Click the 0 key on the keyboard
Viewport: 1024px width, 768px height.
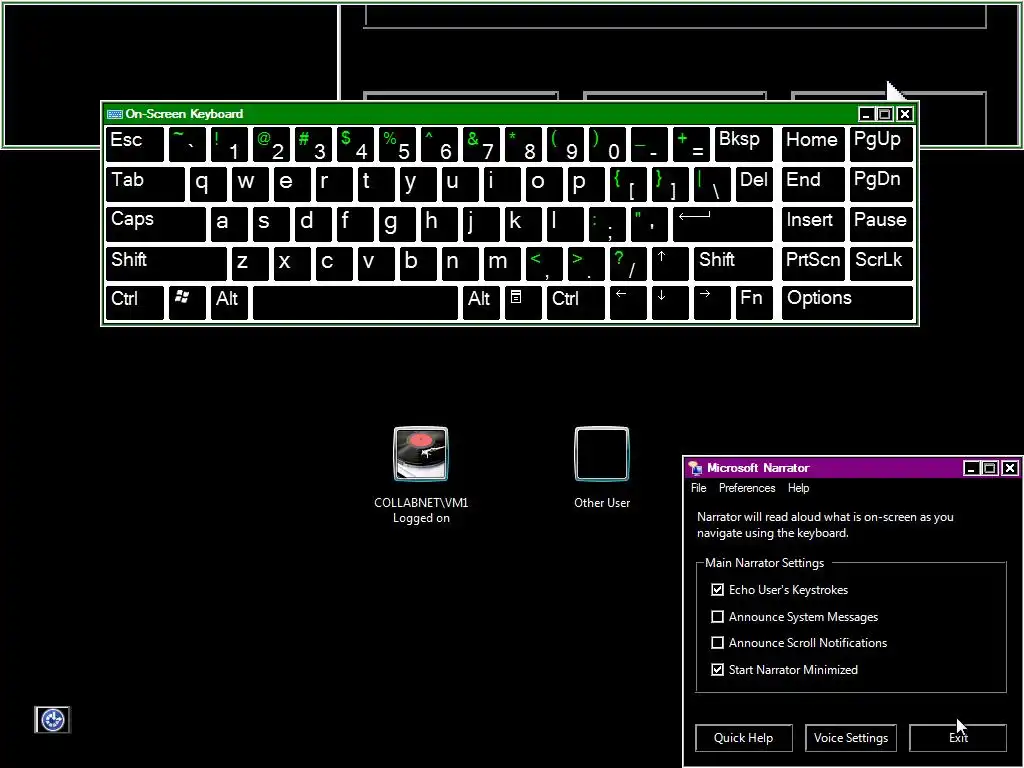click(607, 144)
